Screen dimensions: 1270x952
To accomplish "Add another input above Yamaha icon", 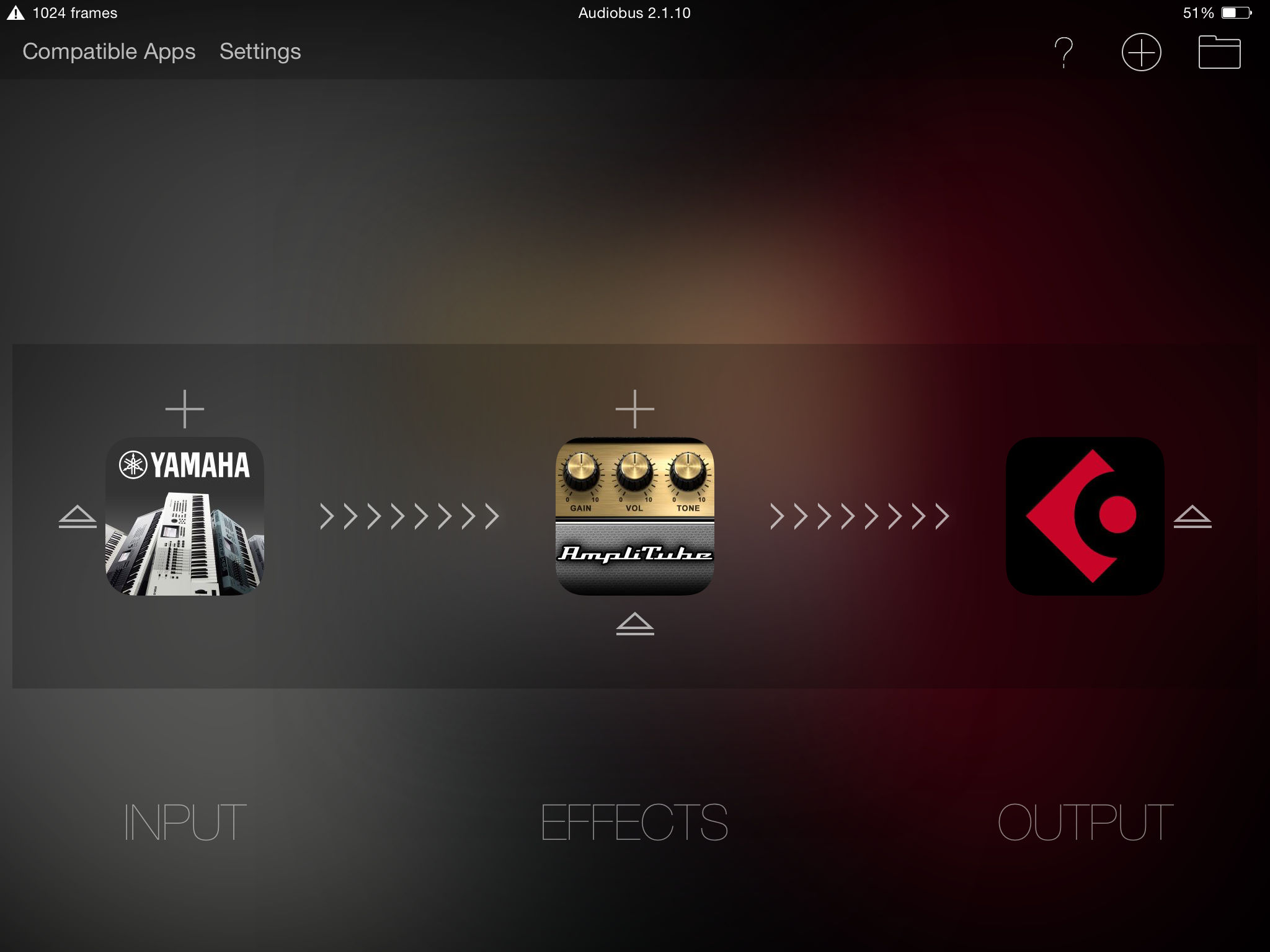I will pos(185,409).
